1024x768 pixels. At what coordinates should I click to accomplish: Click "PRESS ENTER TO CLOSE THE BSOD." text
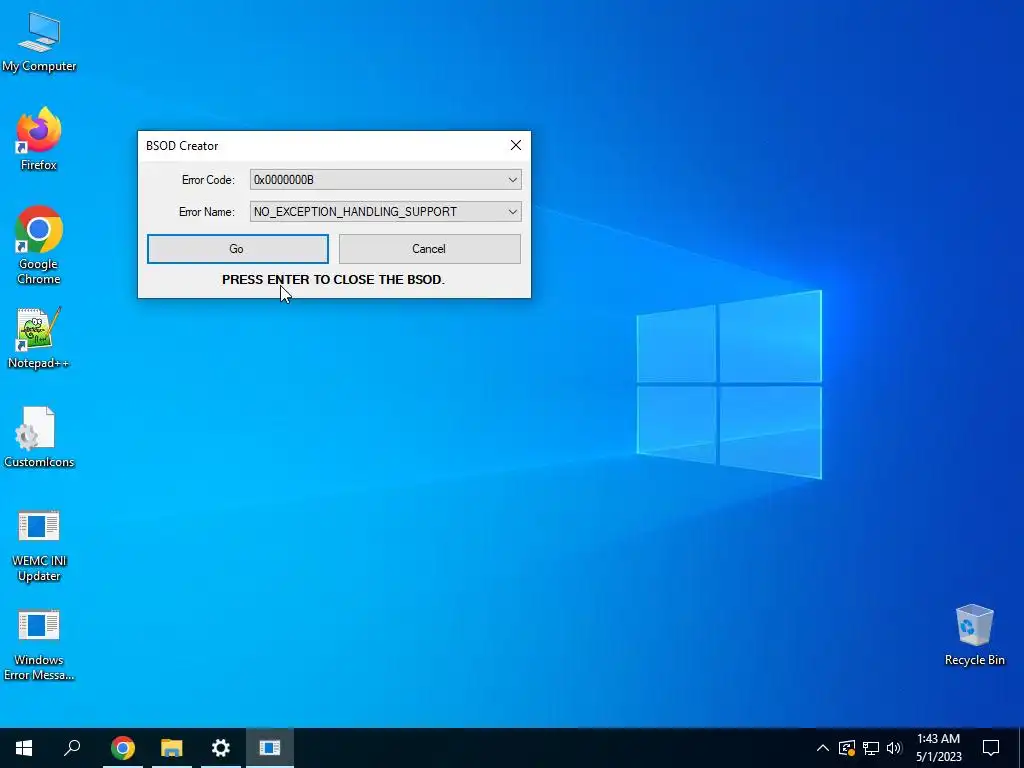pyautogui.click(x=333, y=280)
